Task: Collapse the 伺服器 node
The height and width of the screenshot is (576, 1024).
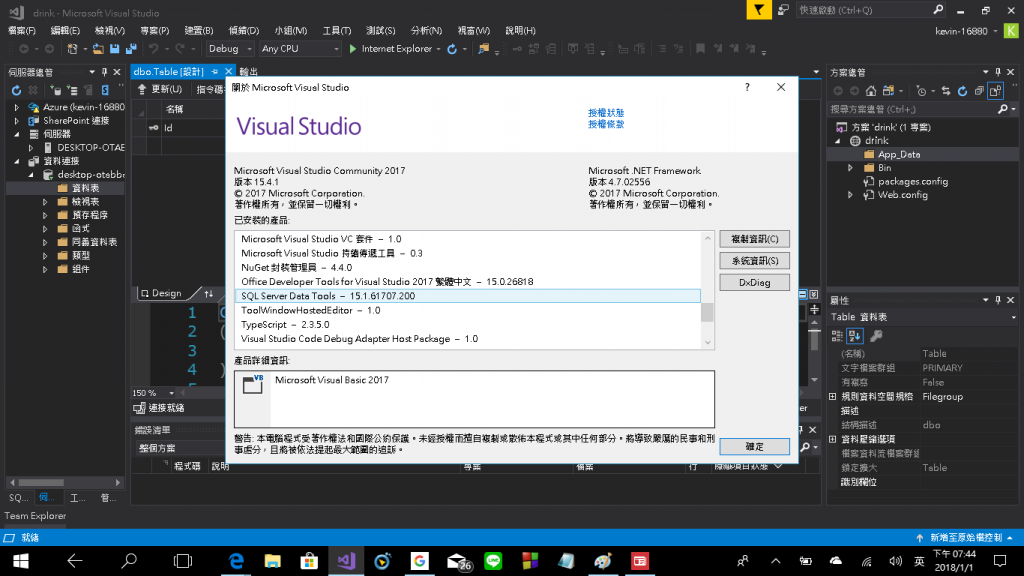Action: coord(17,134)
